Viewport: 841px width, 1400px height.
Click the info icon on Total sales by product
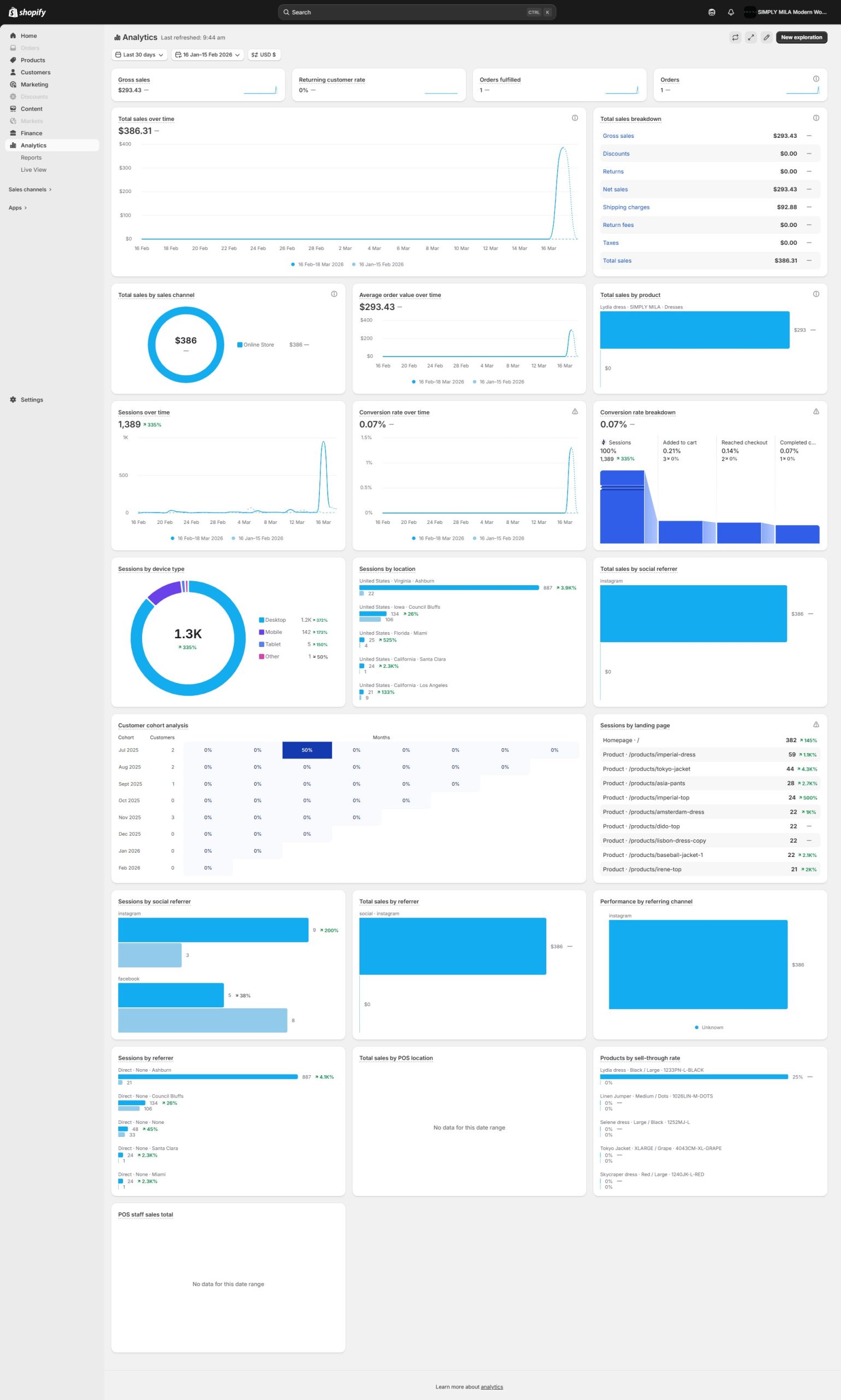pyautogui.click(x=815, y=294)
